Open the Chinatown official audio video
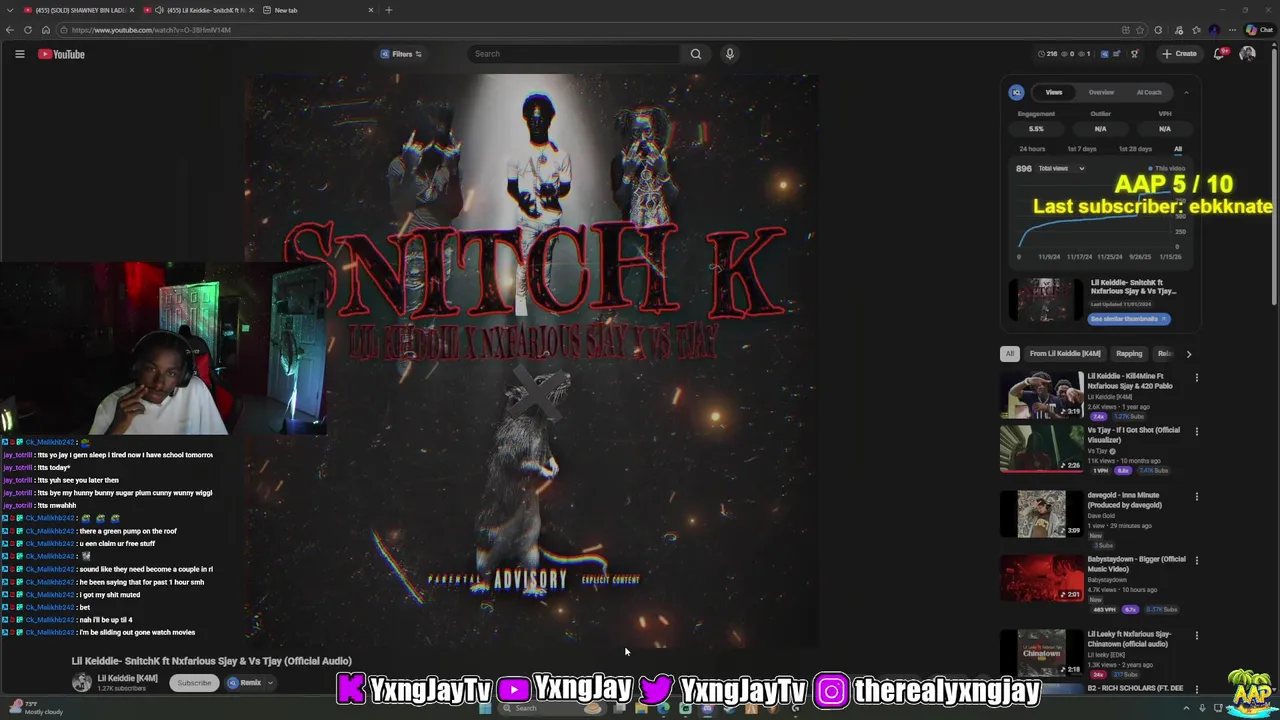 1041,652
